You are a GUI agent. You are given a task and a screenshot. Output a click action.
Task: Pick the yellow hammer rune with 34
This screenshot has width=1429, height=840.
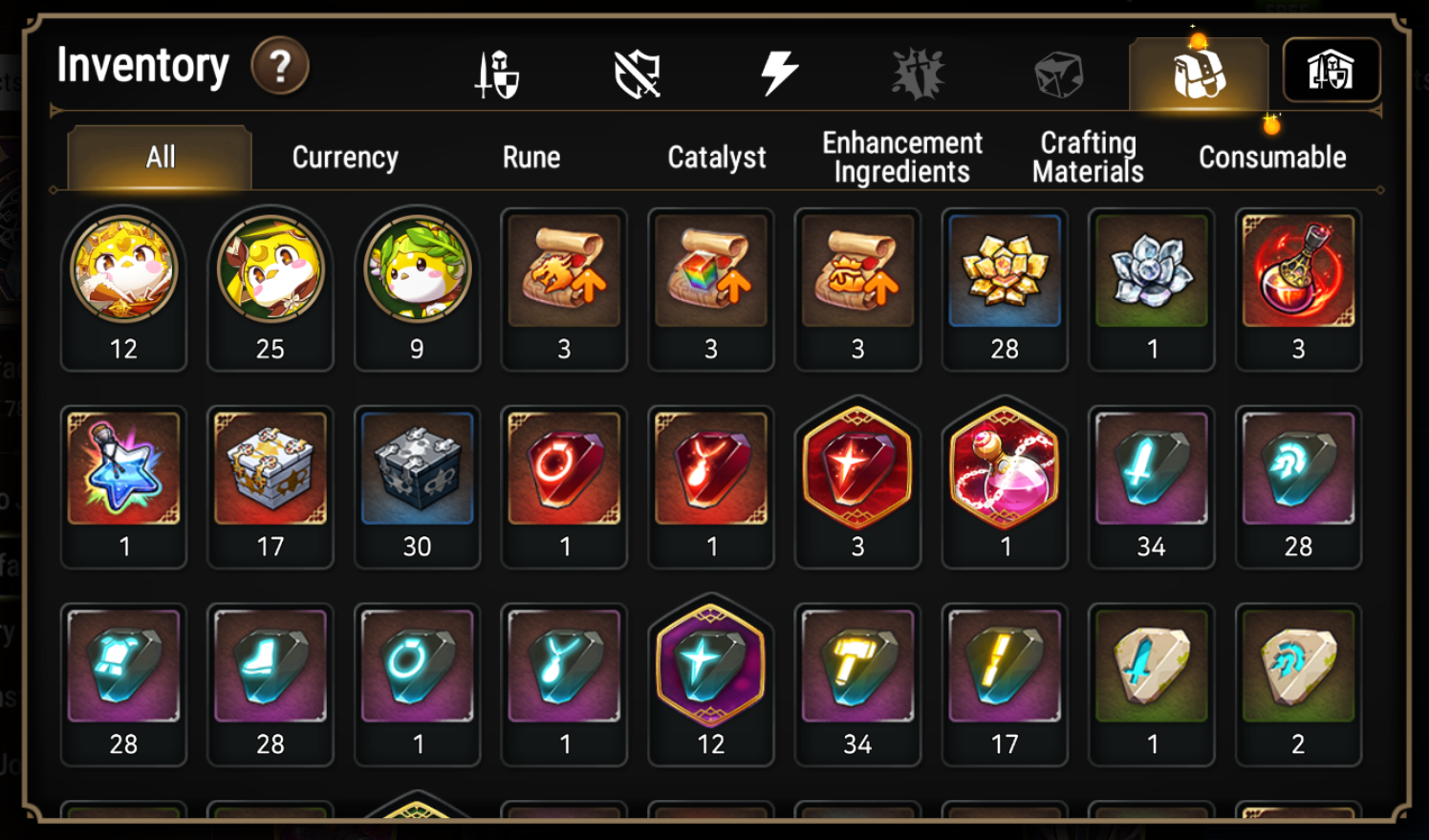[857, 685]
